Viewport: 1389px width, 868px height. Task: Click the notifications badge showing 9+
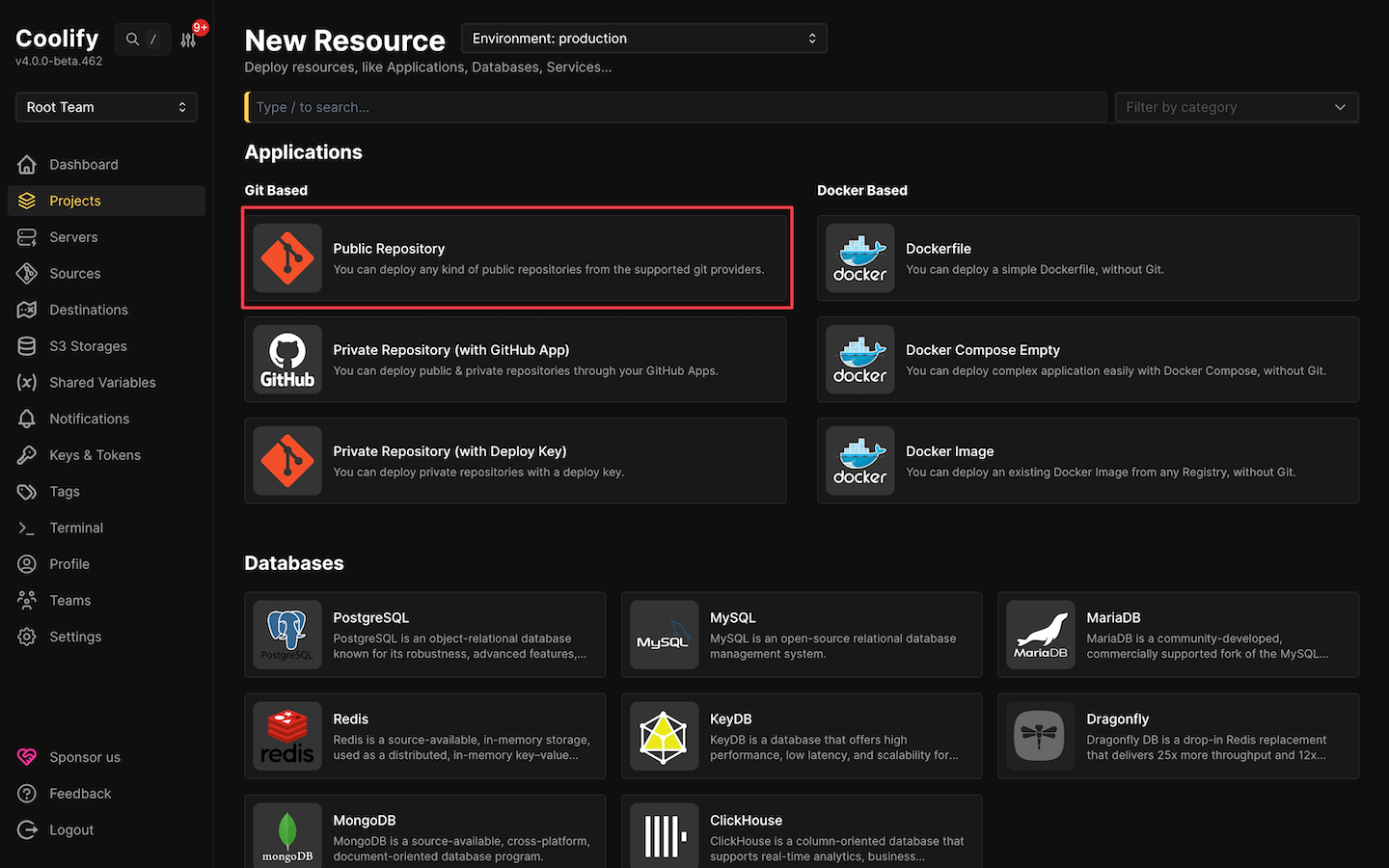click(196, 28)
